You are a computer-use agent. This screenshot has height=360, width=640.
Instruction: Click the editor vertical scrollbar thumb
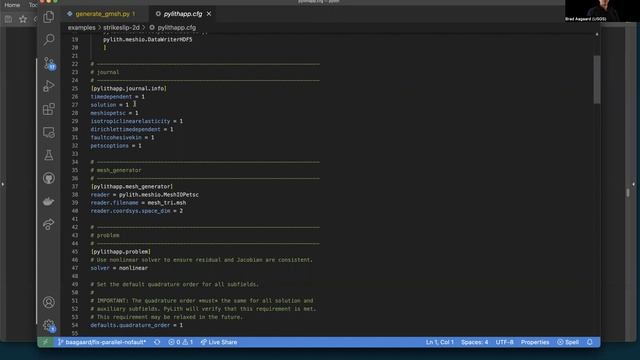(597, 80)
